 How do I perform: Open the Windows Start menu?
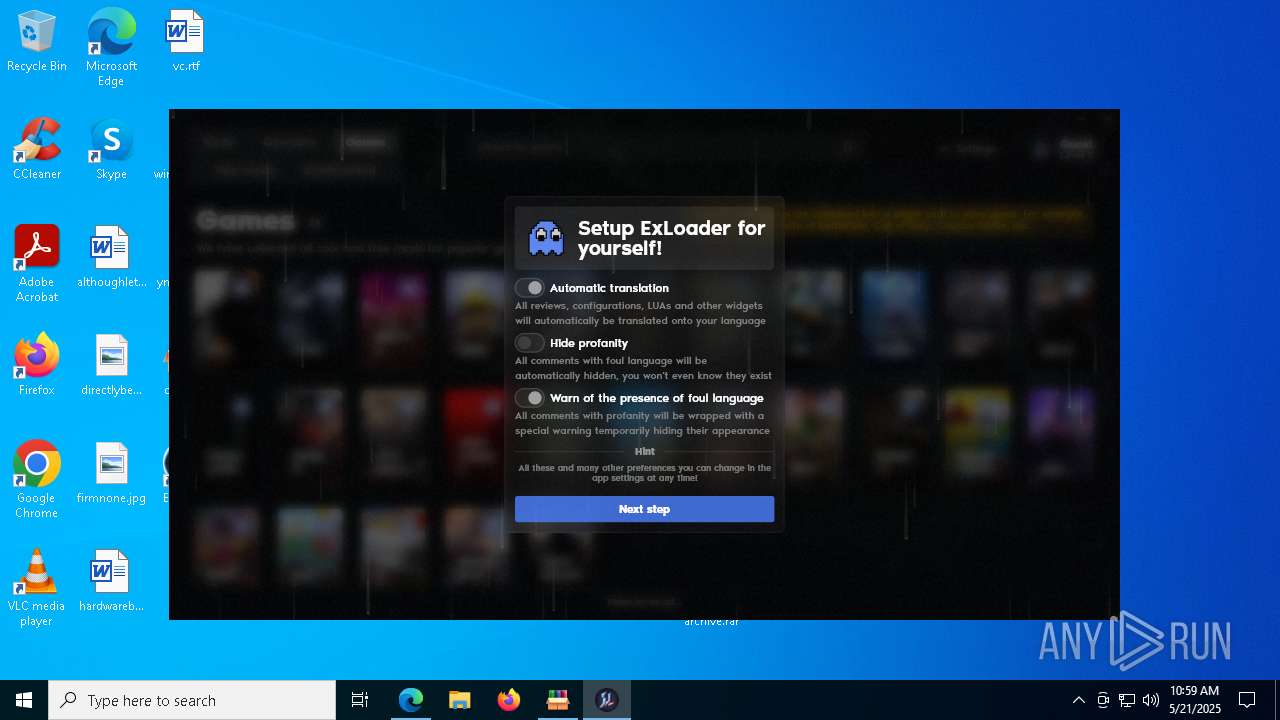pos(24,700)
